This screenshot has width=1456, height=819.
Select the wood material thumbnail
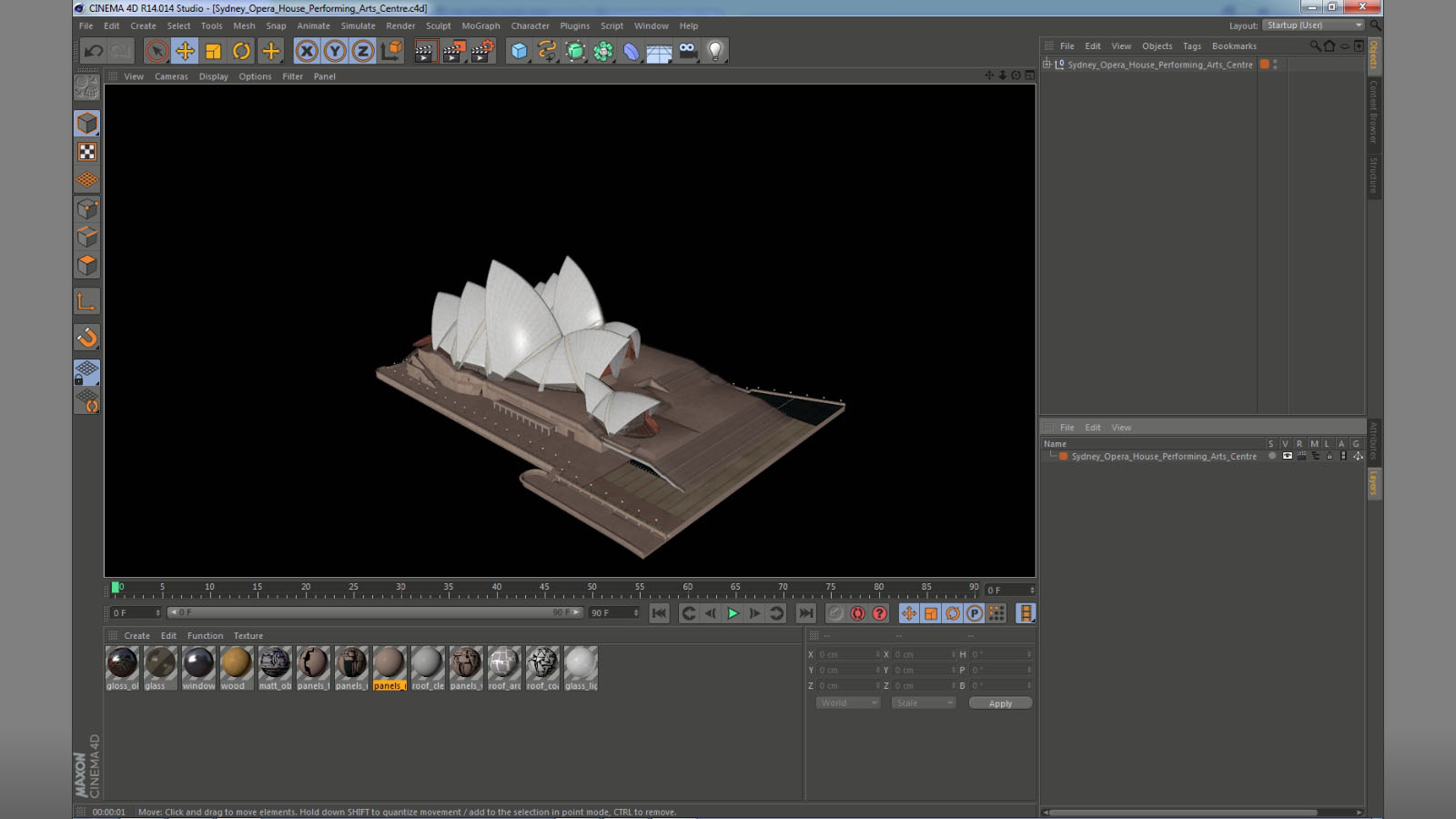point(237,668)
